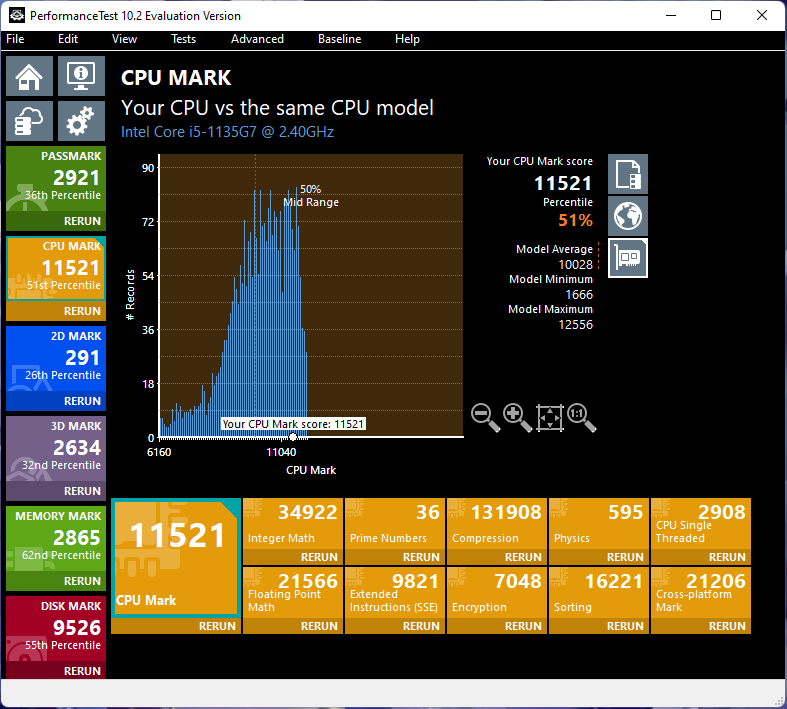Select the CPU Mark 11521 sidebar tile
The height and width of the screenshot is (709, 787).
(x=56, y=268)
